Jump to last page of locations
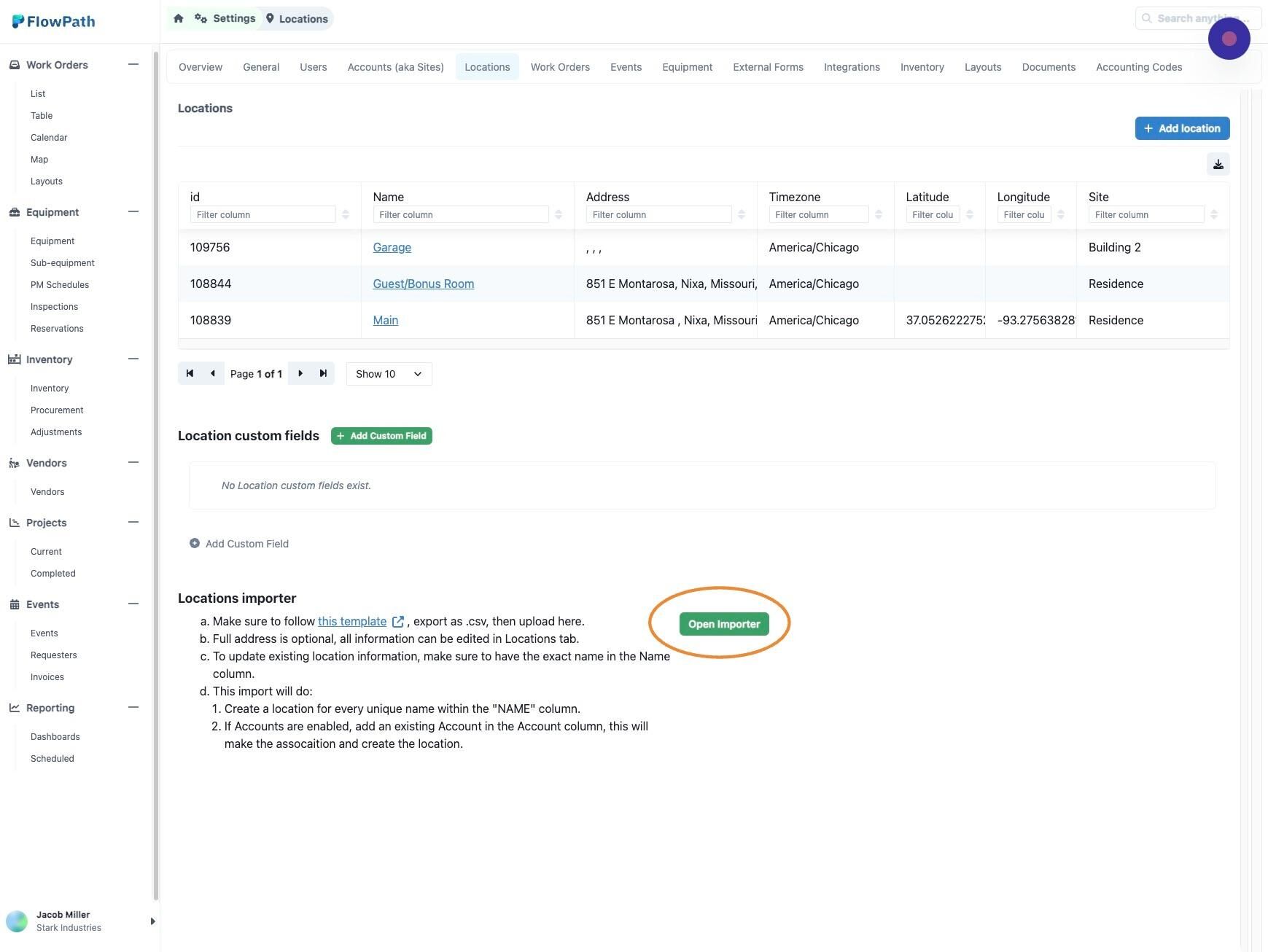The height and width of the screenshot is (952, 1268). click(323, 373)
